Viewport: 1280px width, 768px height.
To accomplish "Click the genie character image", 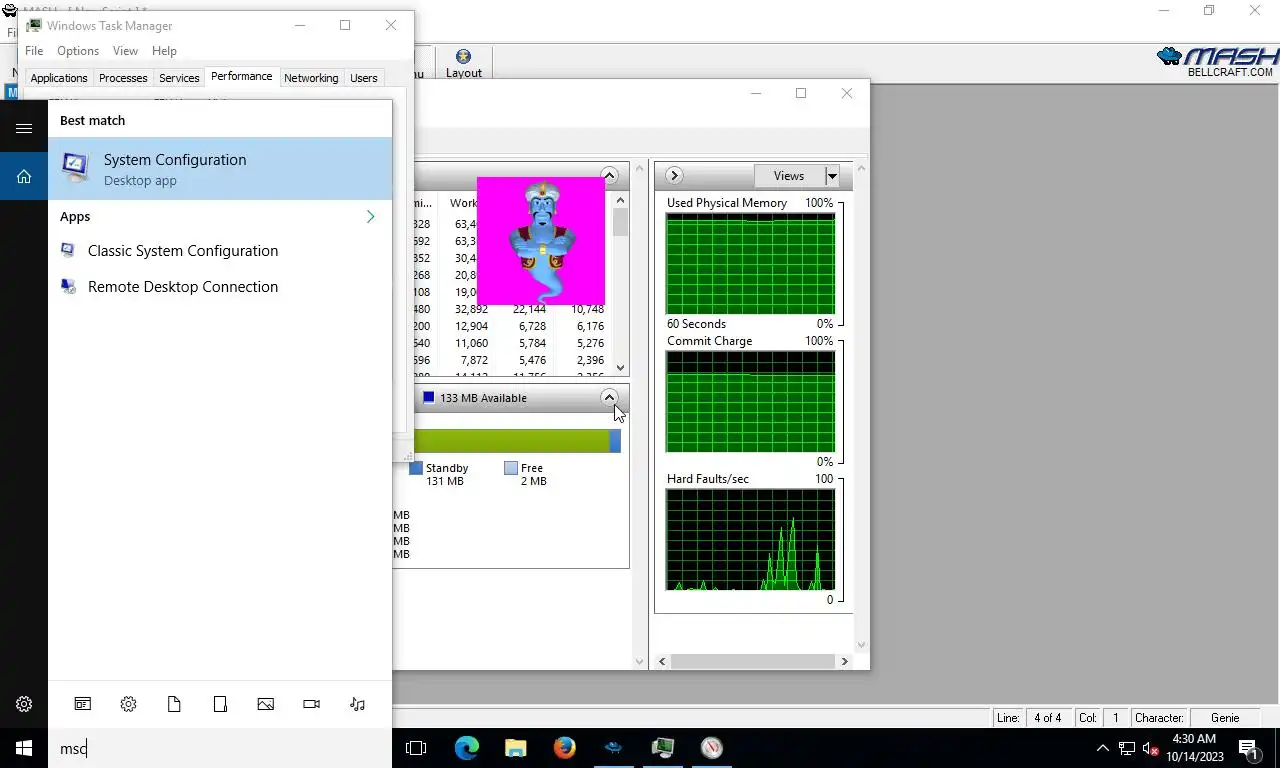I will click(541, 241).
